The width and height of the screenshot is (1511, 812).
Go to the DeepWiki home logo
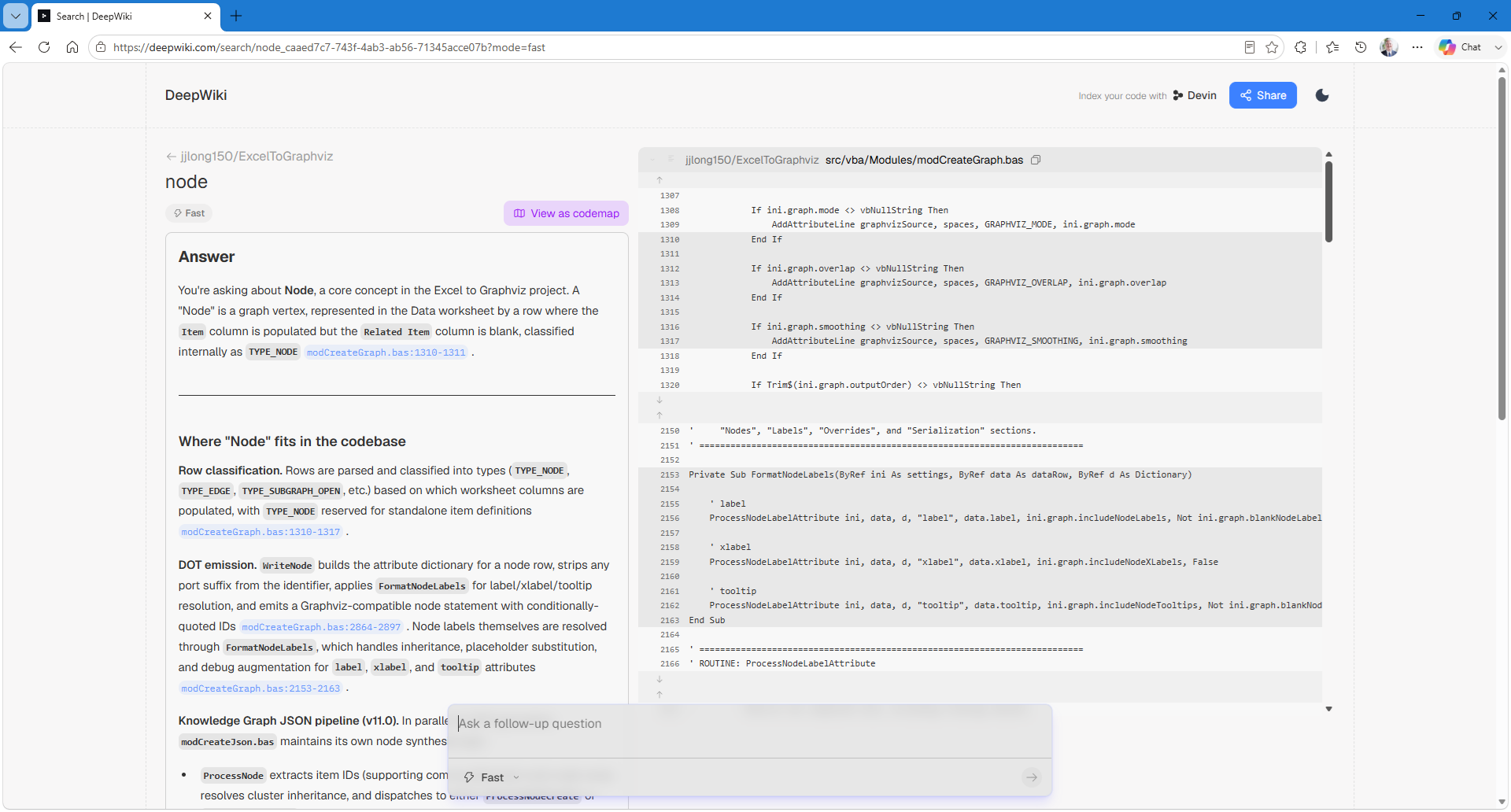[196, 95]
